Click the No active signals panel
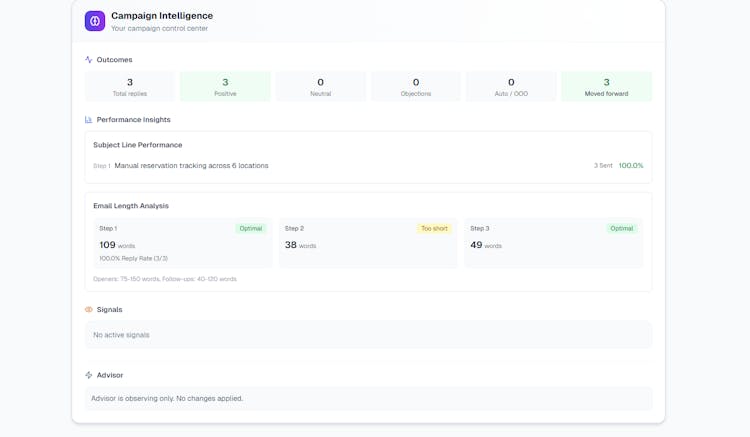The image size is (750, 437). tap(368, 335)
